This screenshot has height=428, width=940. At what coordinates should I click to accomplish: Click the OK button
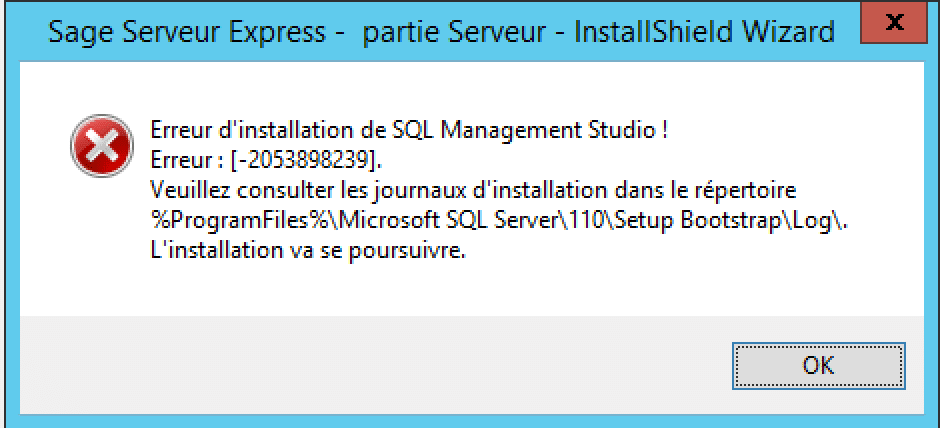tap(818, 366)
